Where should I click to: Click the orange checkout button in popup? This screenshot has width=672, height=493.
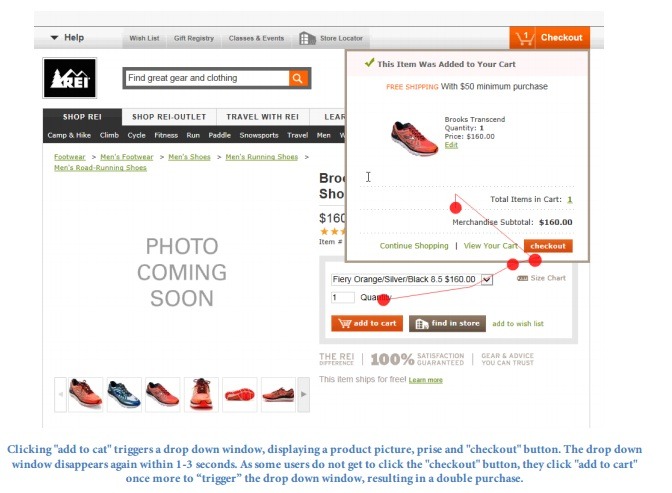548,246
